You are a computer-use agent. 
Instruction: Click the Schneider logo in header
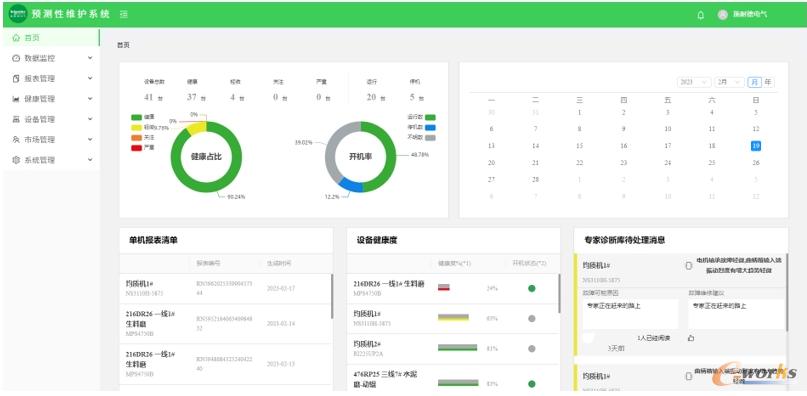(x=18, y=14)
